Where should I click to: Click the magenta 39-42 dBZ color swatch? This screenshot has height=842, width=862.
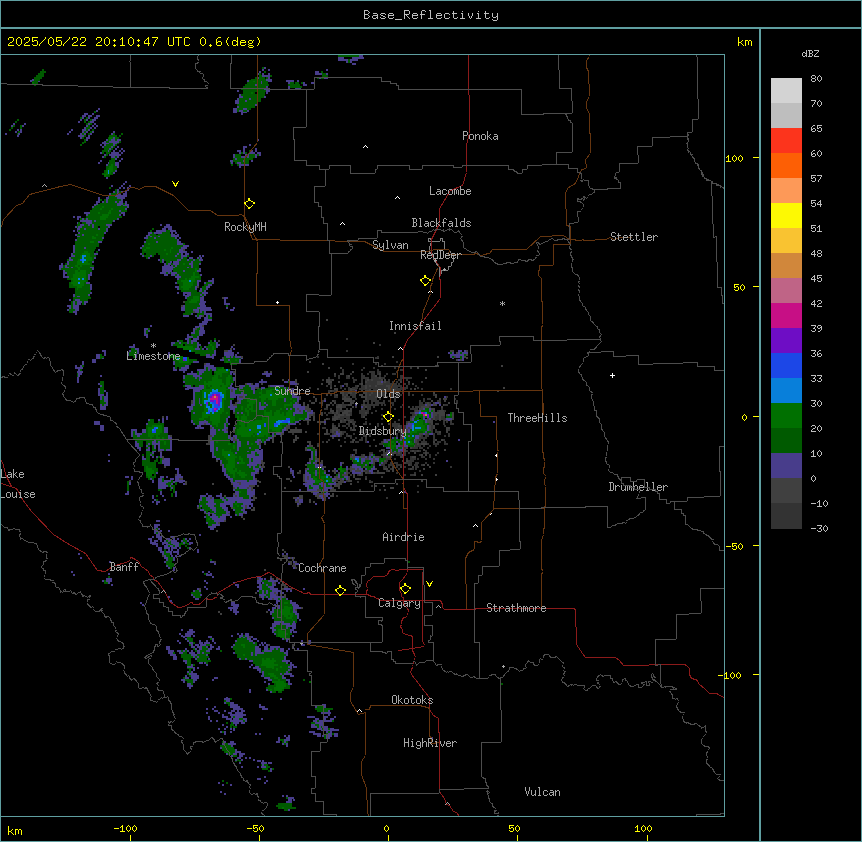point(786,315)
